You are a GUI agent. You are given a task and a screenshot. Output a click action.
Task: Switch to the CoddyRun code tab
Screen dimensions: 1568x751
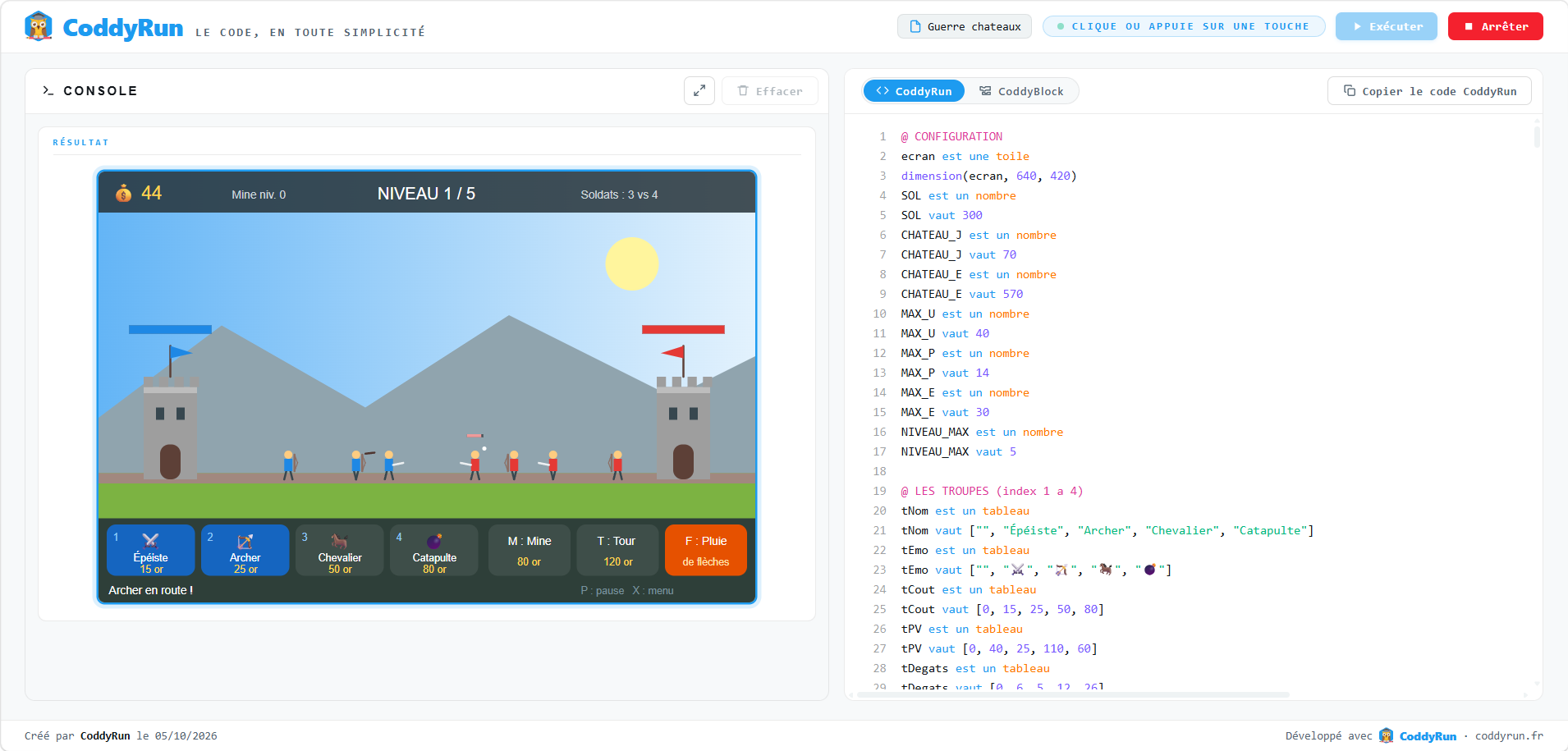click(x=914, y=91)
